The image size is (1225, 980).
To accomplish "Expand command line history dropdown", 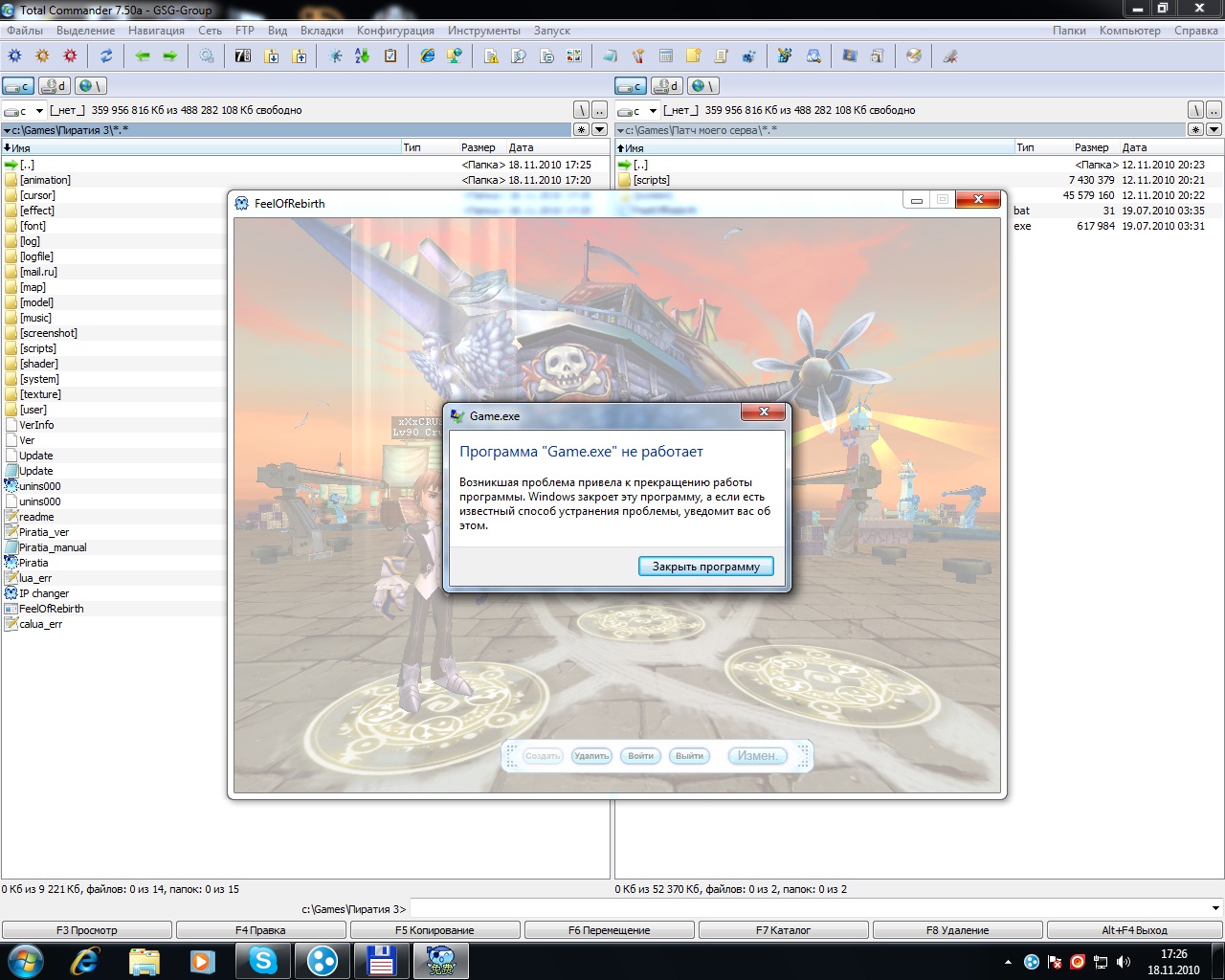I will click(x=1215, y=908).
